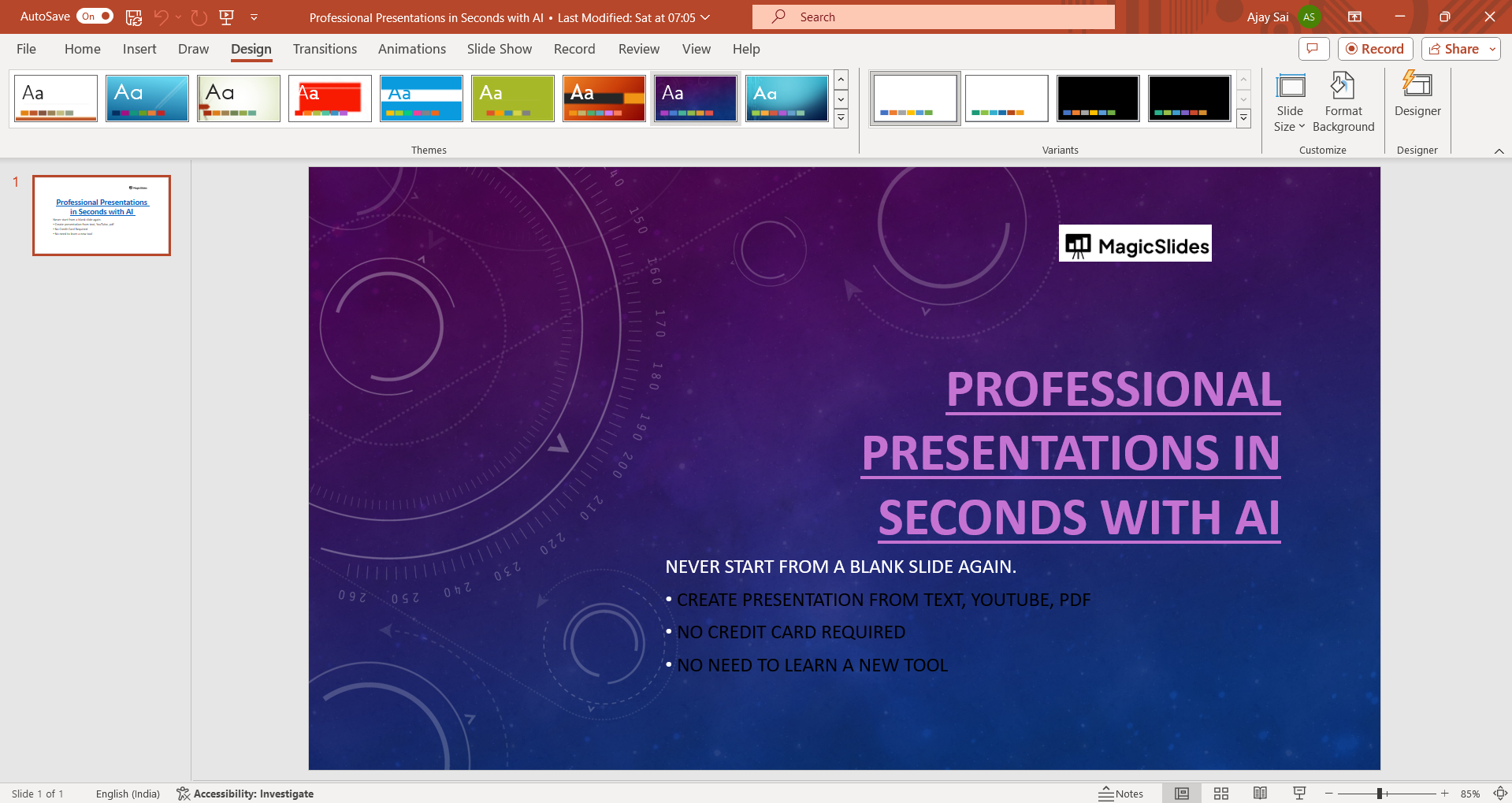Apply the blue diagonal Facet theme
This screenshot has height=803, width=1512.
point(147,99)
